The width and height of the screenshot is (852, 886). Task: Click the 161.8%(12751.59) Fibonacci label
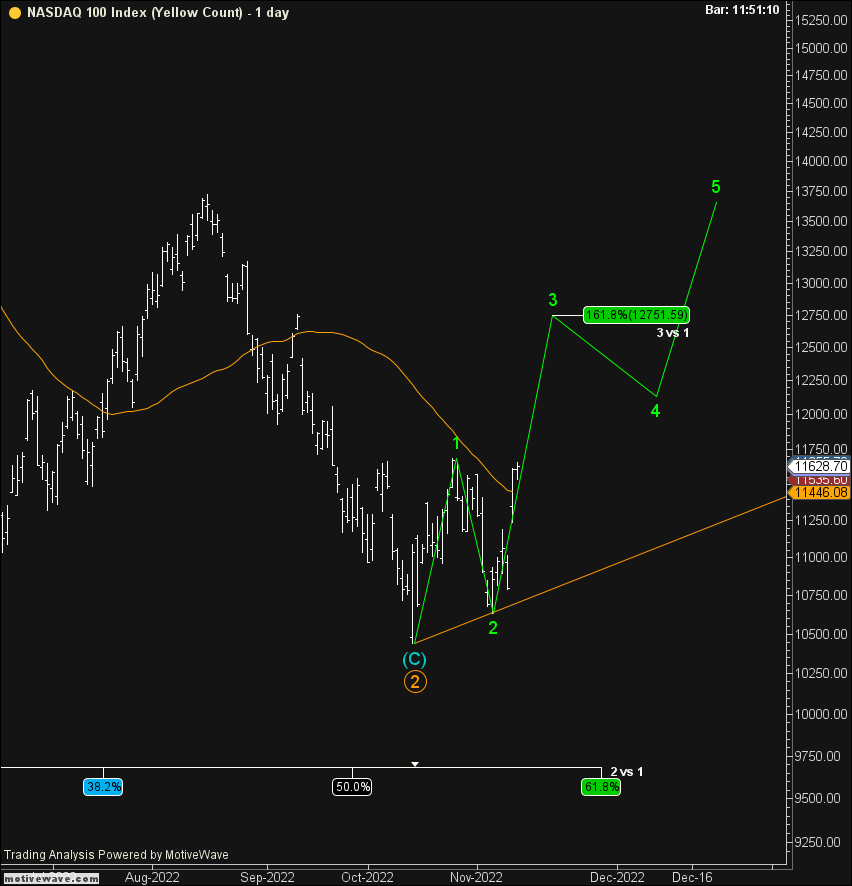click(x=636, y=315)
